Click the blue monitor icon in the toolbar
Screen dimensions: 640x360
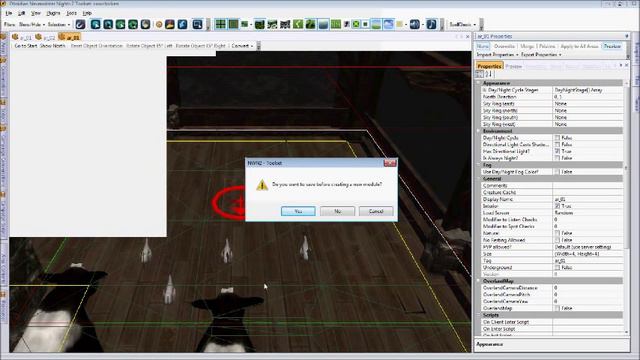[197, 24]
